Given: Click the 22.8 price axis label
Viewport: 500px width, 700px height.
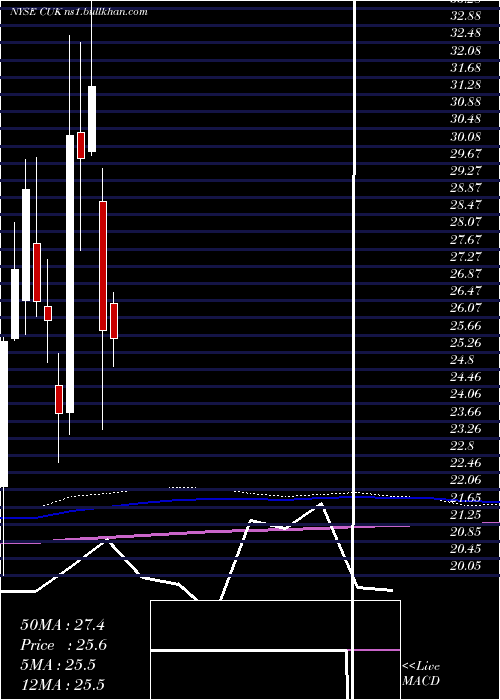Looking at the screenshot, I should click(462, 446).
